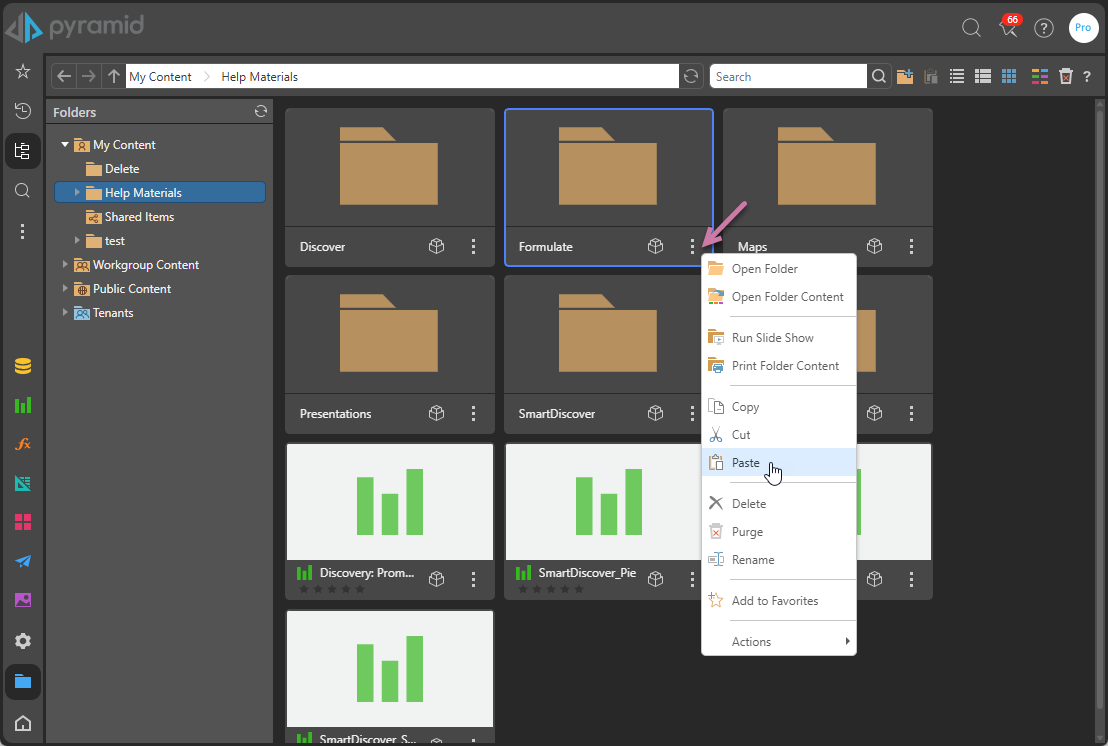Click into the Search input field
This screenshot has width=1108, height=746.
pyautogui.click(x=787, y=77)
